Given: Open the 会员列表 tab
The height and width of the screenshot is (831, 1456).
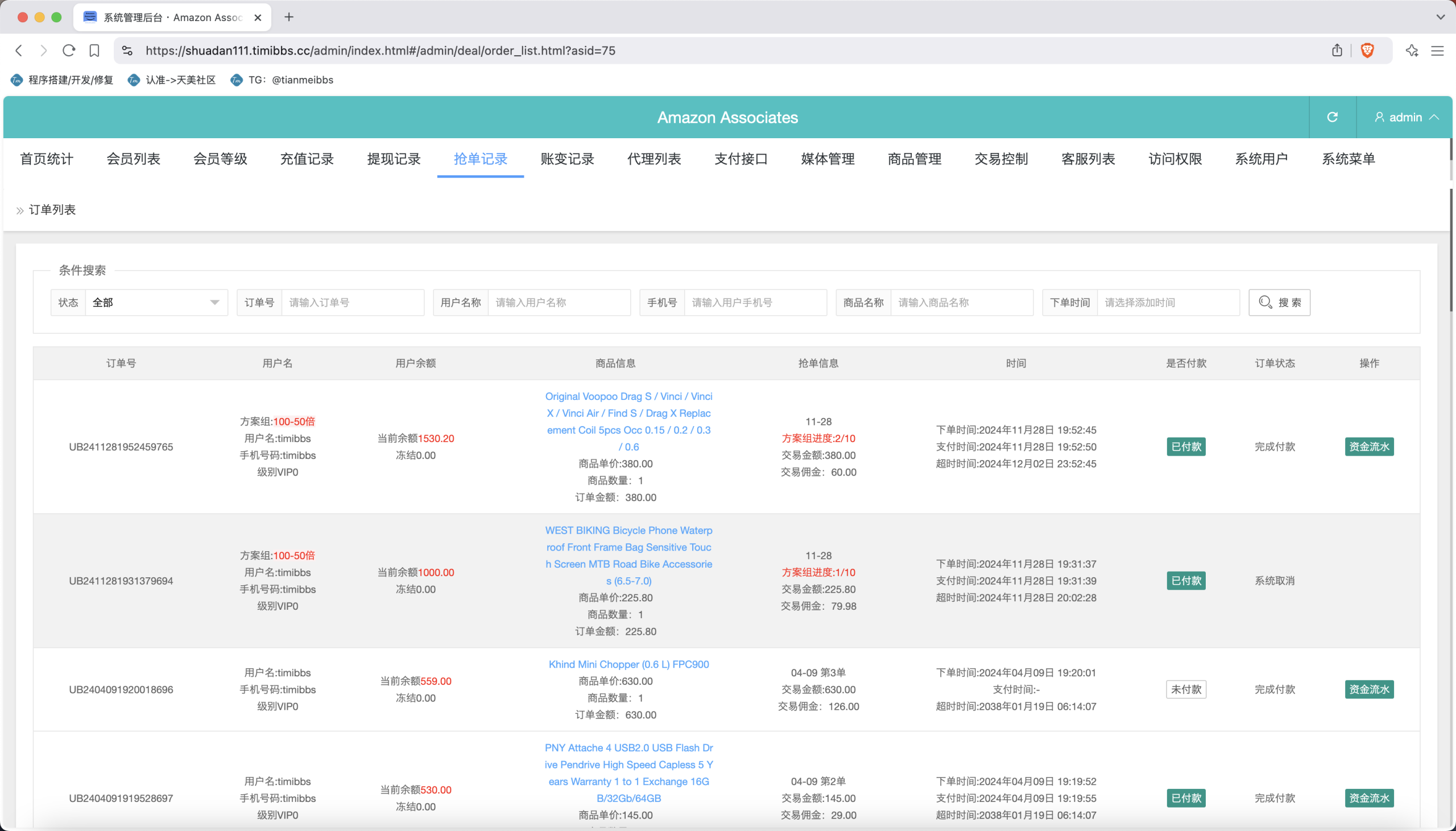Looking at the screenshot, I should 134,159.
